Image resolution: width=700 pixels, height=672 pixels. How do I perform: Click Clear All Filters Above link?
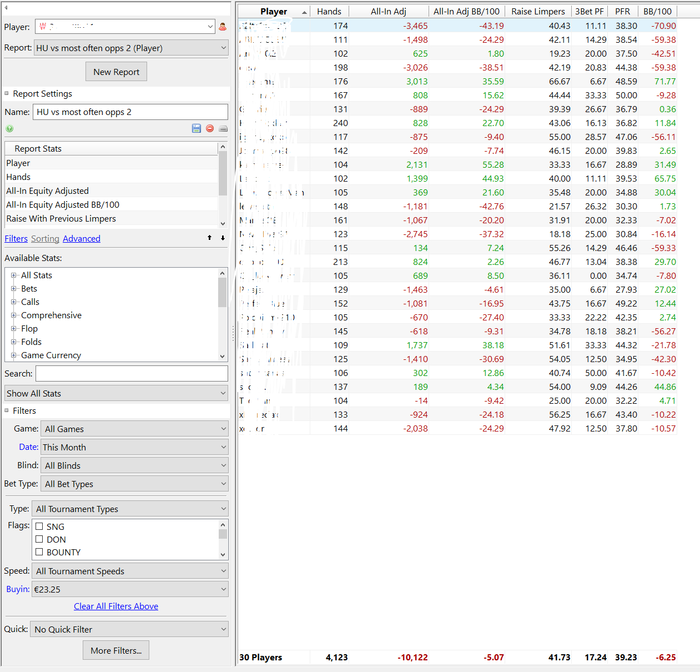[x=116, y=606]
